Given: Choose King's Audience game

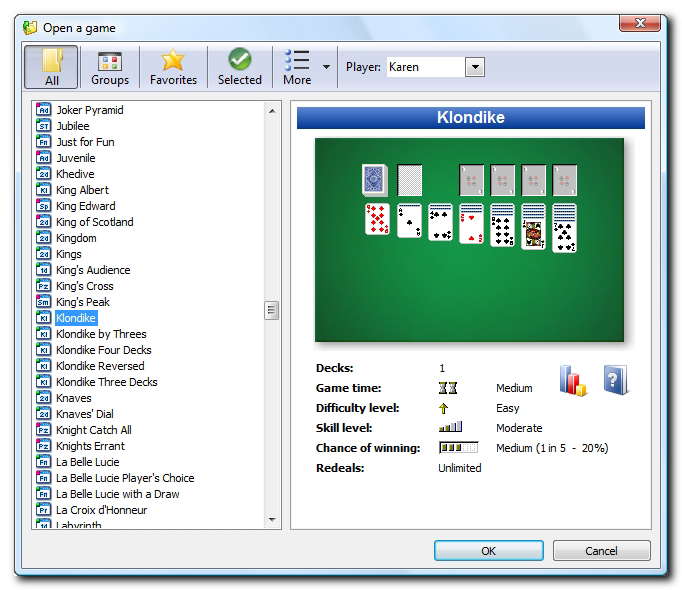Looking at the screenshot, I should tap(93, 270).
